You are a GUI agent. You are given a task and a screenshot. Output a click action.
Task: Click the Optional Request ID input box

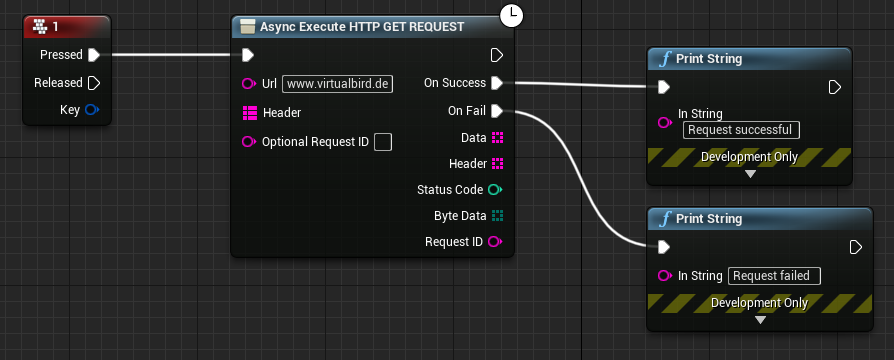pos(383,142)
